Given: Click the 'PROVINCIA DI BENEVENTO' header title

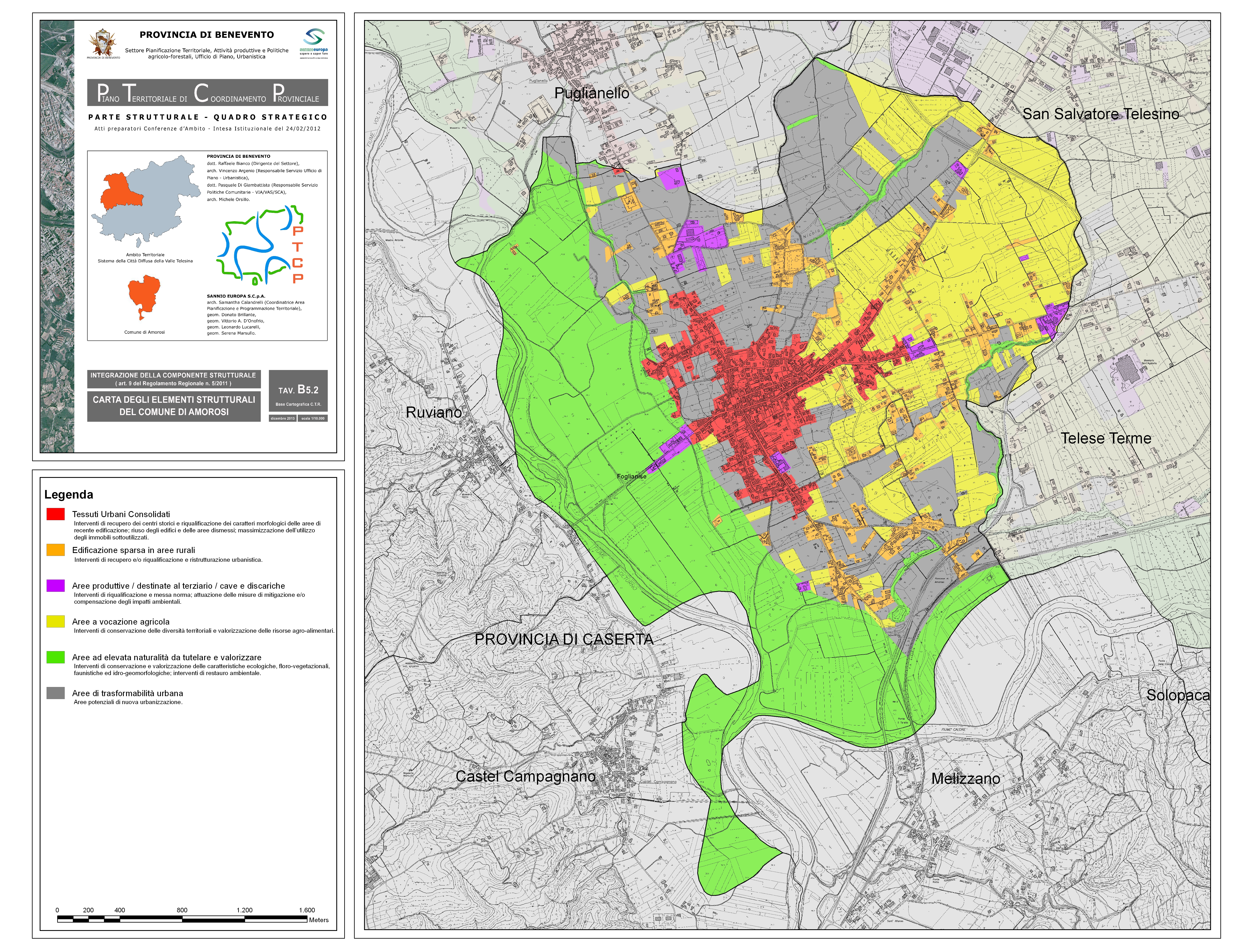Looking at the screenshot, I should coord(207,35).
